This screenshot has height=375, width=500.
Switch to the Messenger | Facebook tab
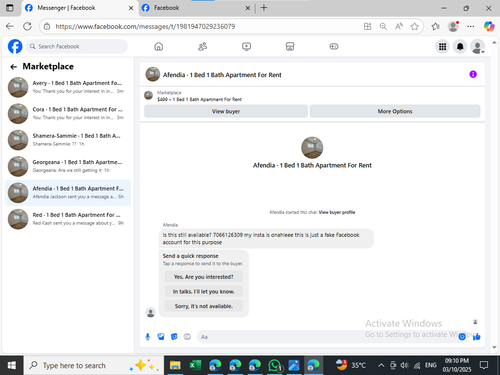pyautogui.click(x=78, y=8)
